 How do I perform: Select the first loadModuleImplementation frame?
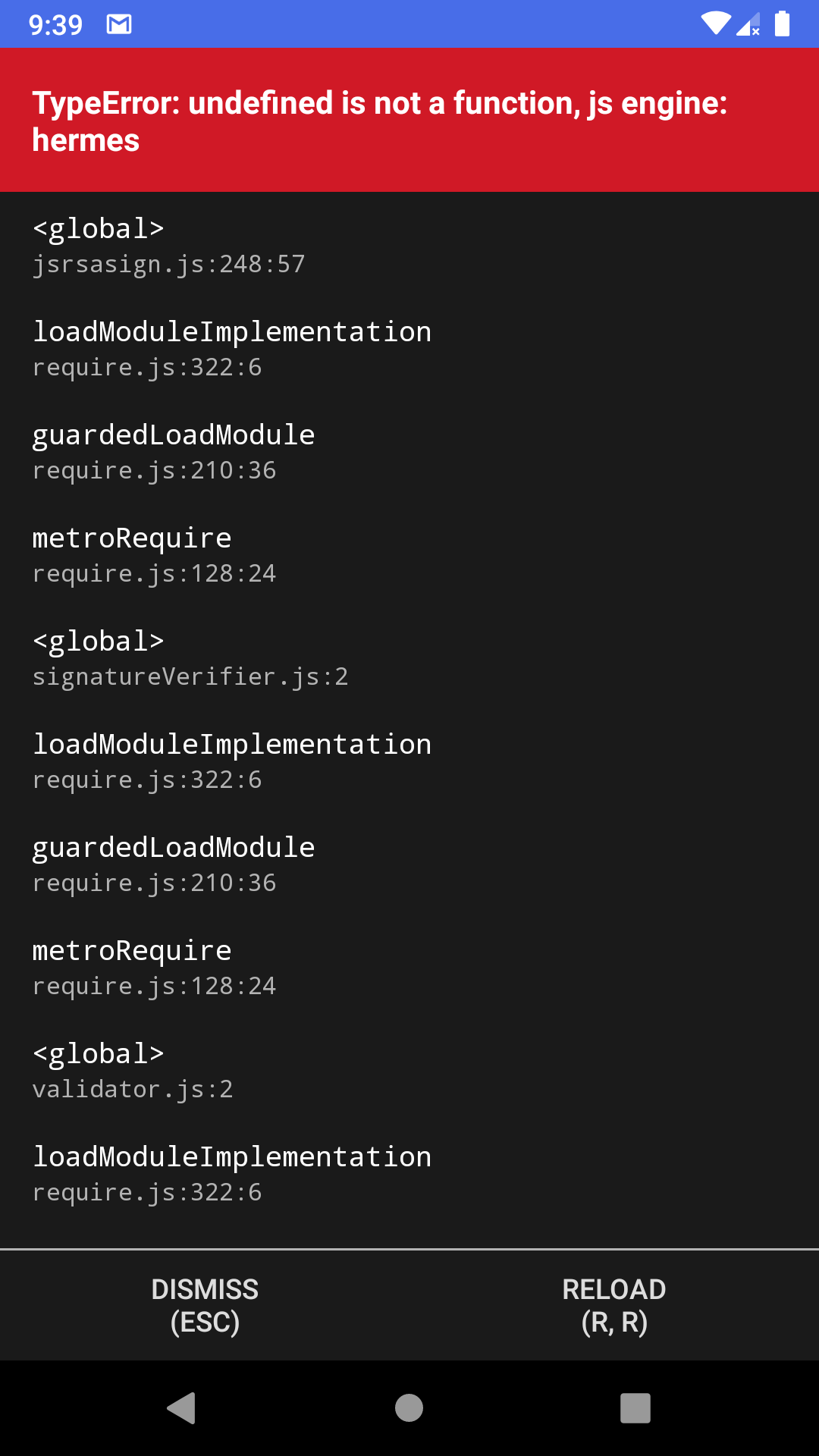pos(409,349)
